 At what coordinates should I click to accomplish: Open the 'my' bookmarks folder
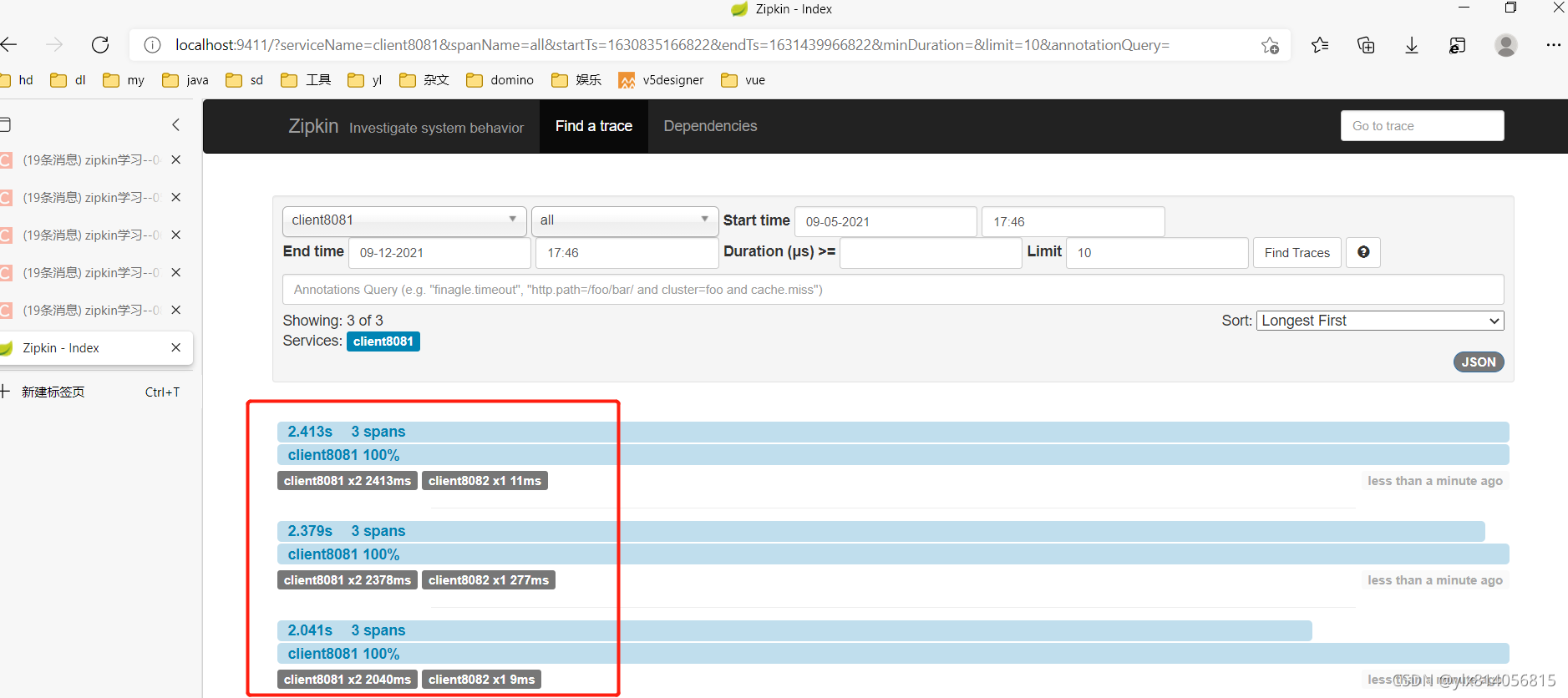click(124, 80)
